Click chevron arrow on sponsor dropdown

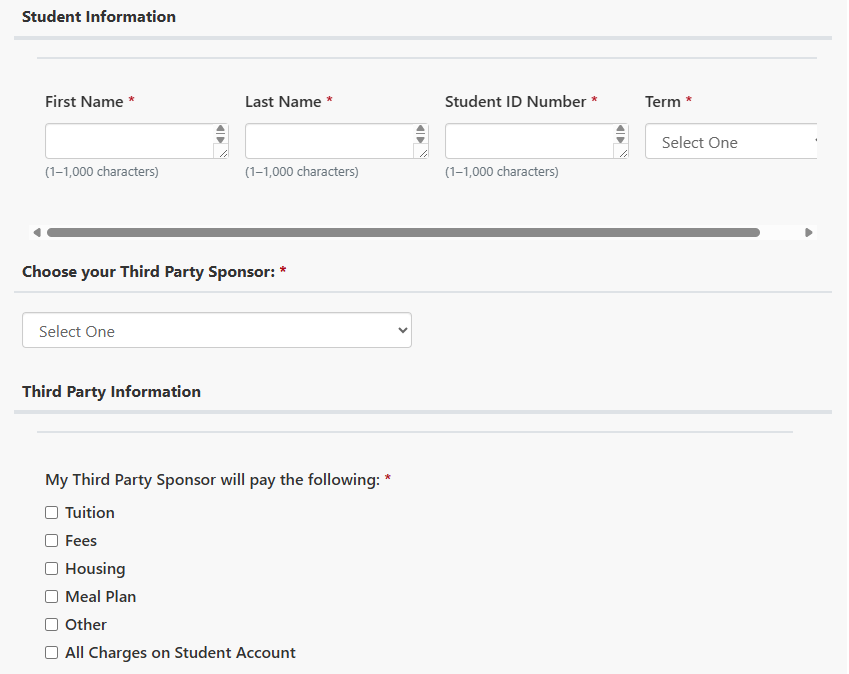pyautogui.click(x=402, y=330)
